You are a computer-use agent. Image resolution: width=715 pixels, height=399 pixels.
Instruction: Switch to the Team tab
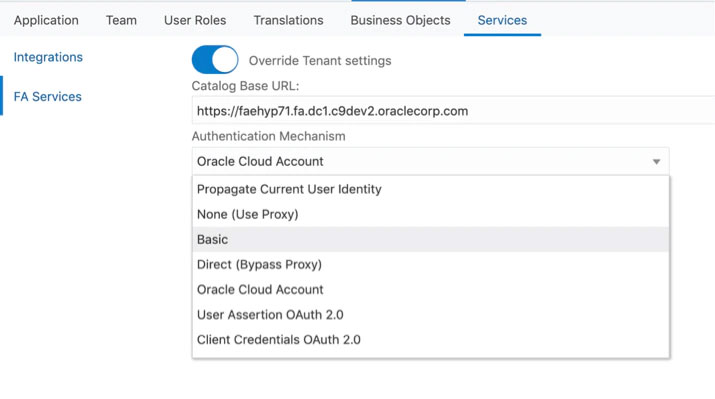(x=121, y=20)
